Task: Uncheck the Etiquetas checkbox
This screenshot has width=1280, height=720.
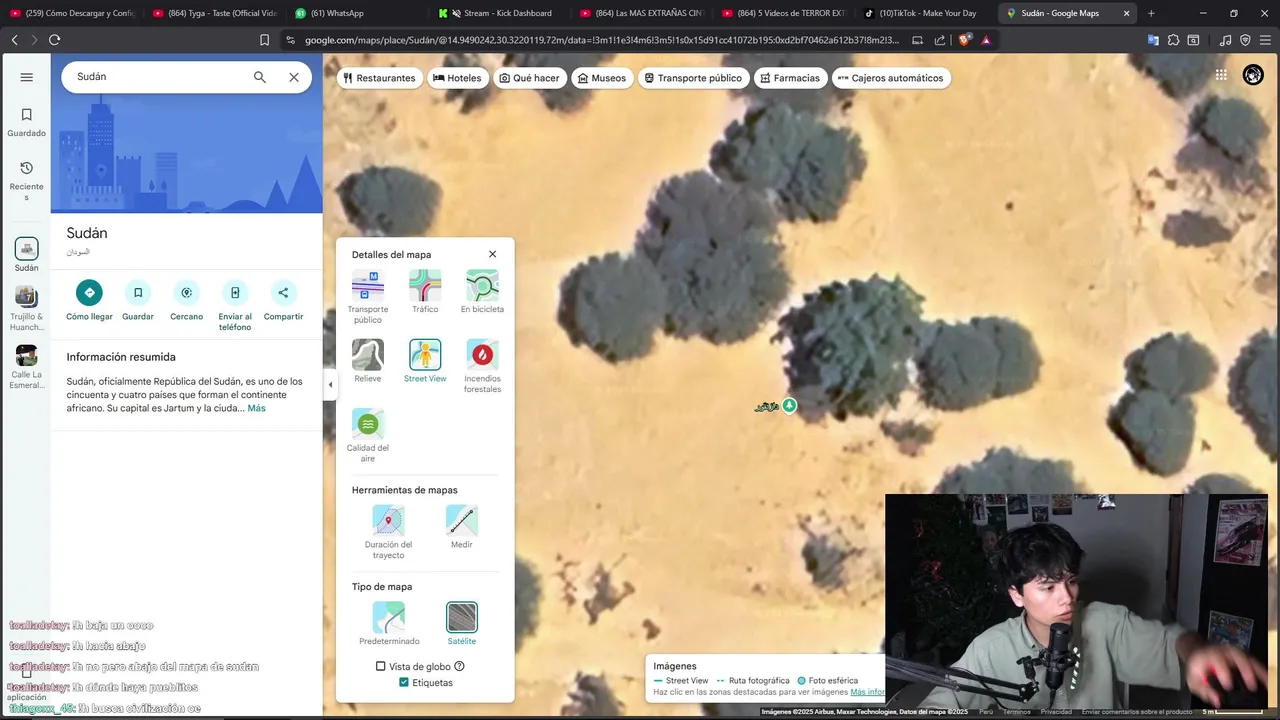Action: 404,682
